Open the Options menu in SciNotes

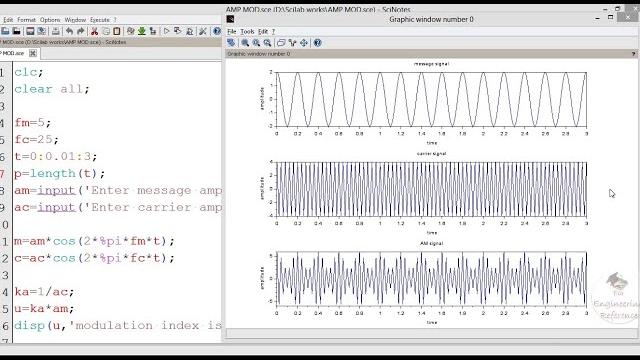[x=50, y=20]
